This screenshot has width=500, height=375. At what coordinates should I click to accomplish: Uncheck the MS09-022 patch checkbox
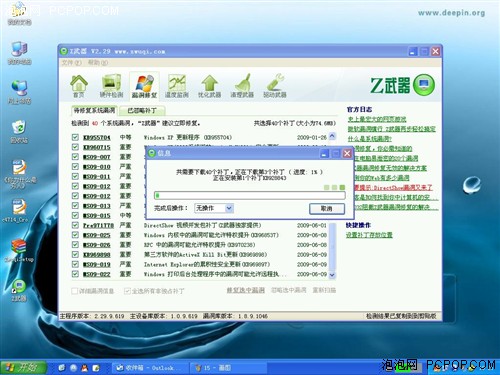click(75, 274)
